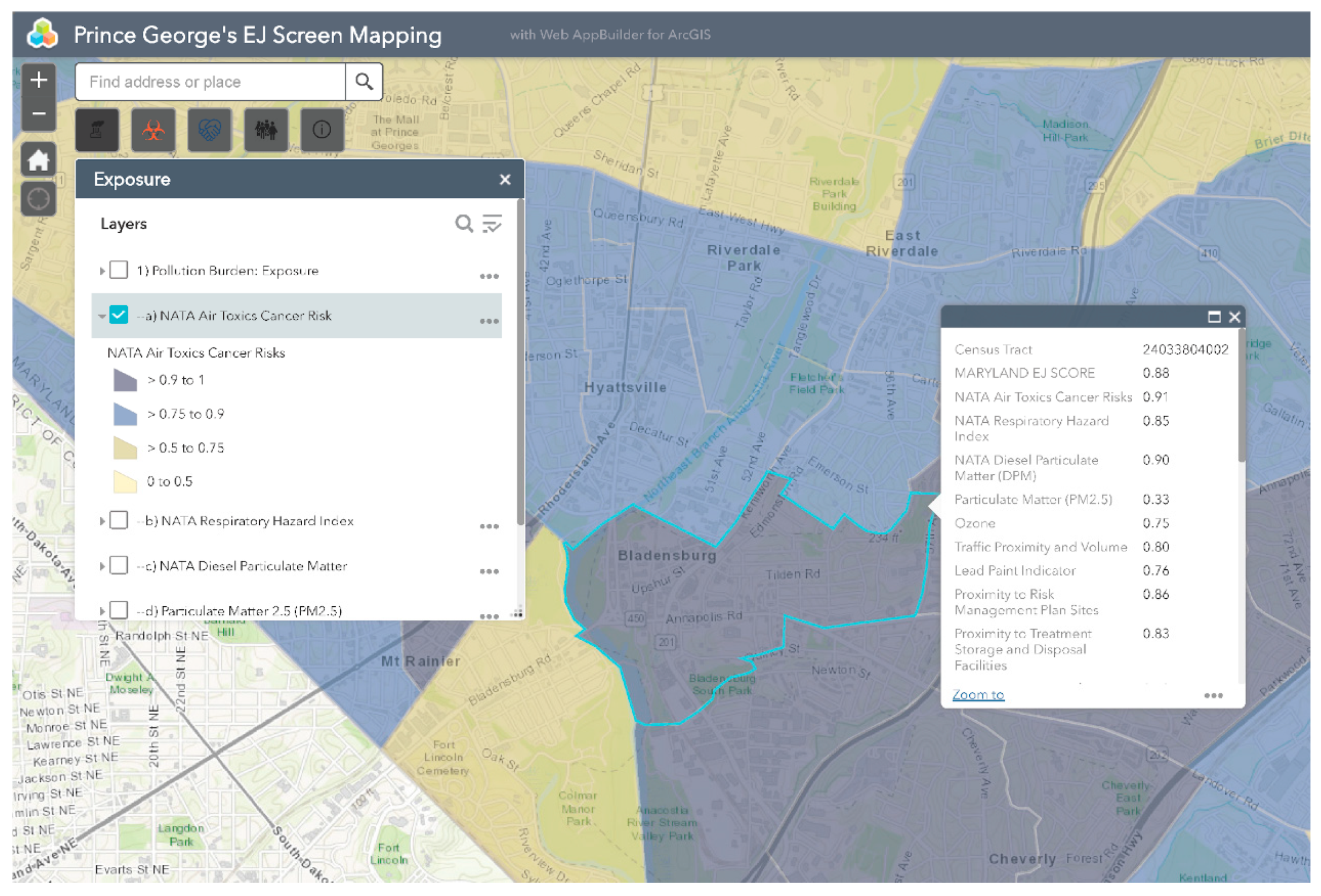Image resolution: width=1321 pixels, height=896 pixels.
Task: Click the search magnifier button
Action: point(364,82)
